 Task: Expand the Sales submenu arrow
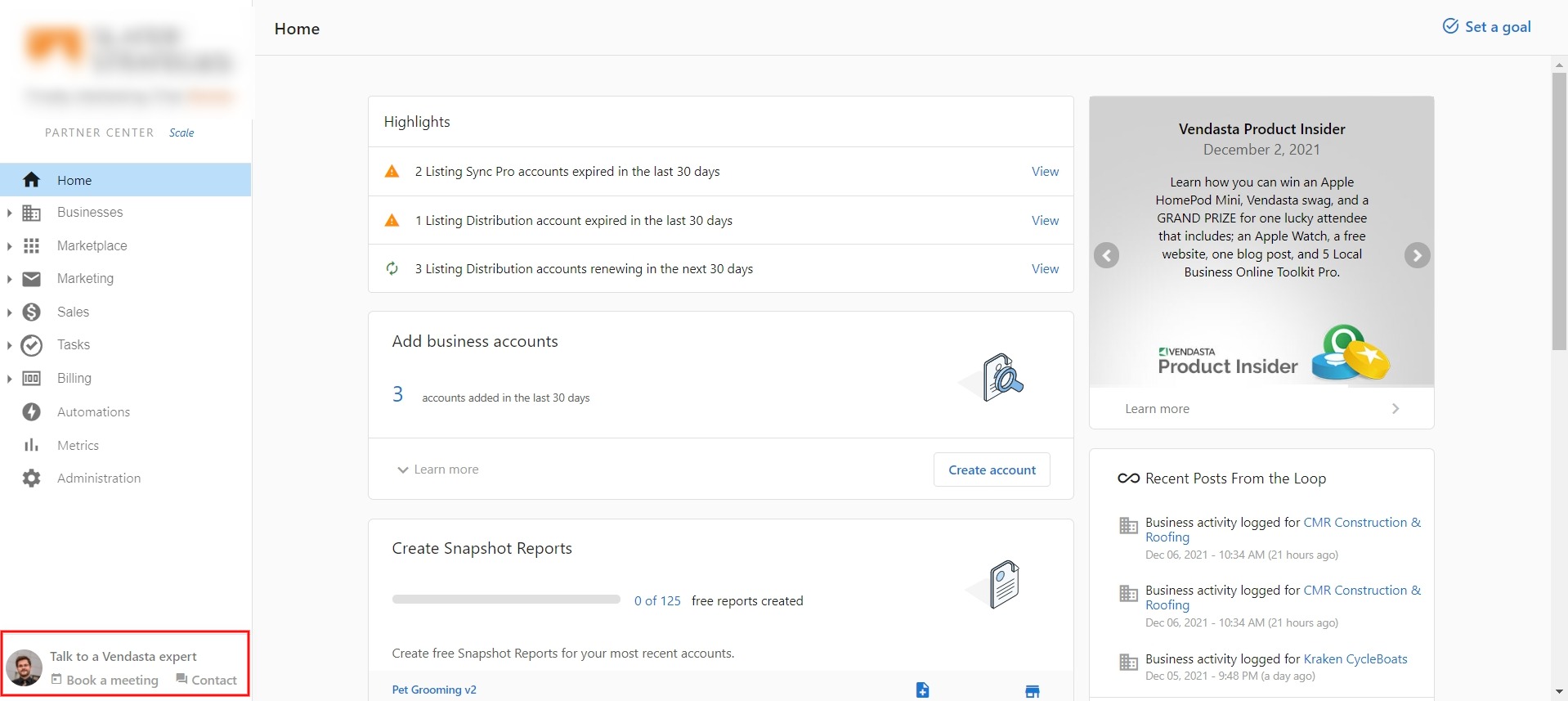click(x=9, y=312)
